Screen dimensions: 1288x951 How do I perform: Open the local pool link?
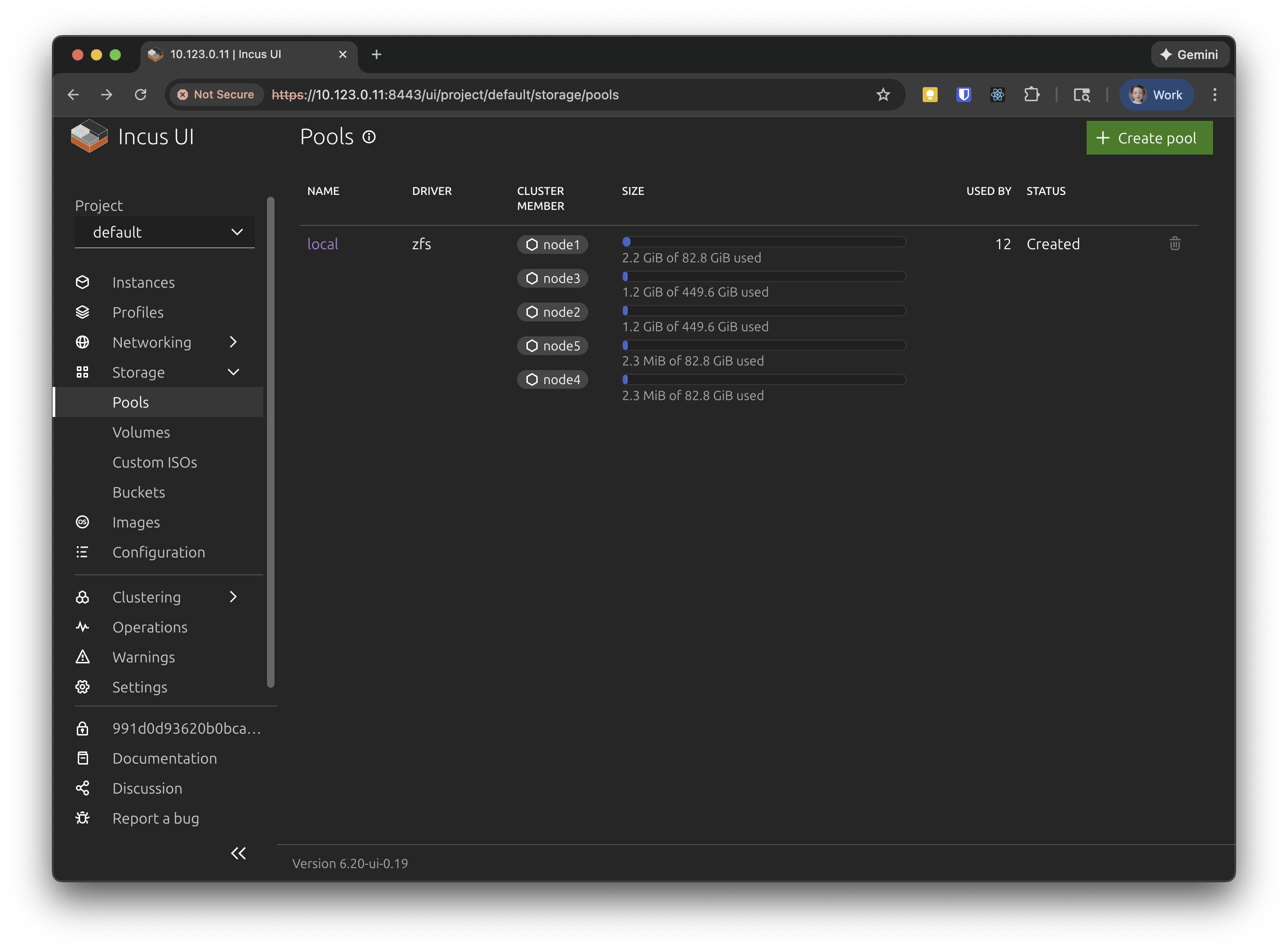click(322, 244)
